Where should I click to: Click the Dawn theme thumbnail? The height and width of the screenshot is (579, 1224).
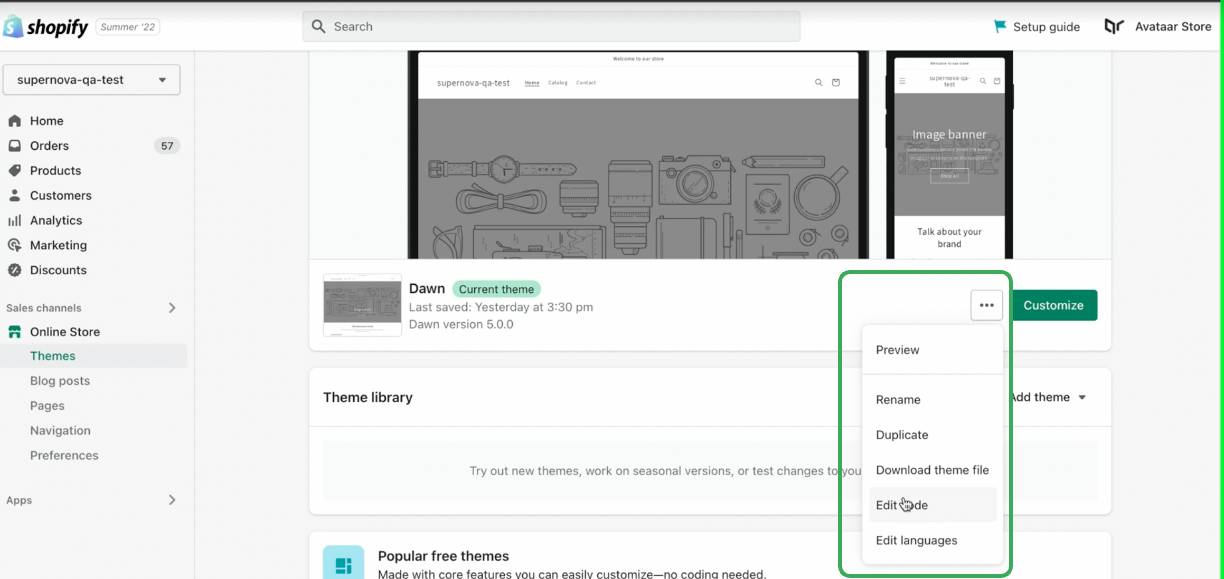pos(362,305)
